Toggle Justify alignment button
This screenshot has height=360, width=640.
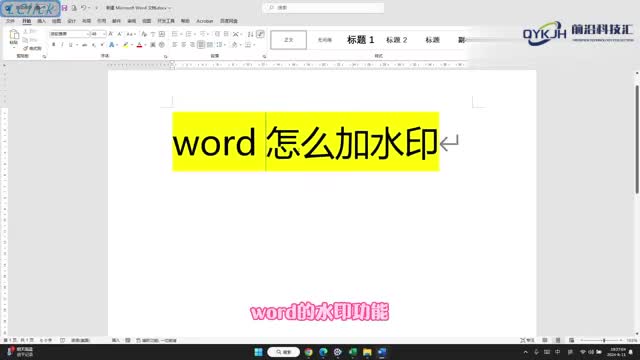pyautogui.click(x=201, y=45)
